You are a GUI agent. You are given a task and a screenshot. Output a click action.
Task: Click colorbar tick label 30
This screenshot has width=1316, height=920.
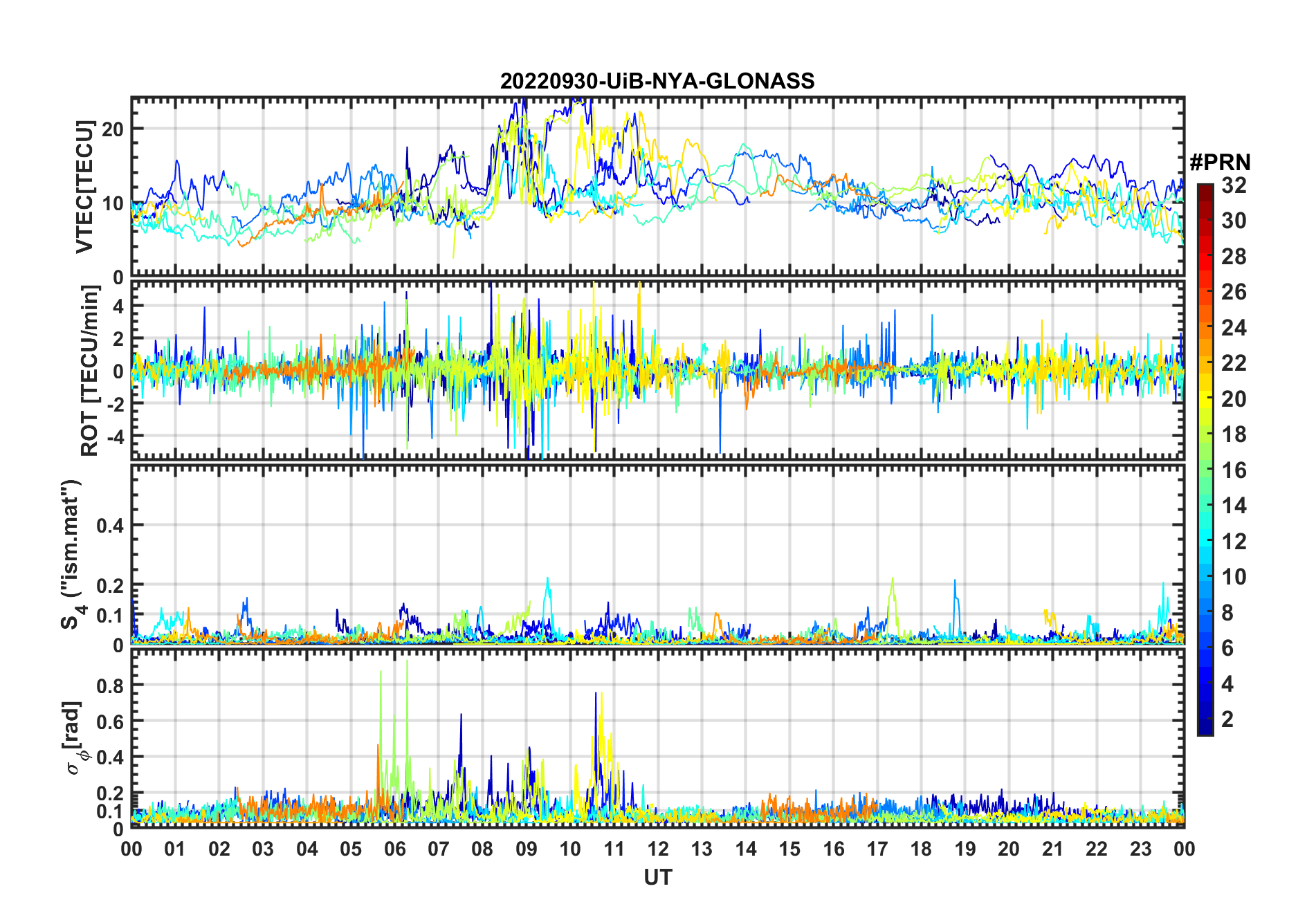[x=1234, y=221]
